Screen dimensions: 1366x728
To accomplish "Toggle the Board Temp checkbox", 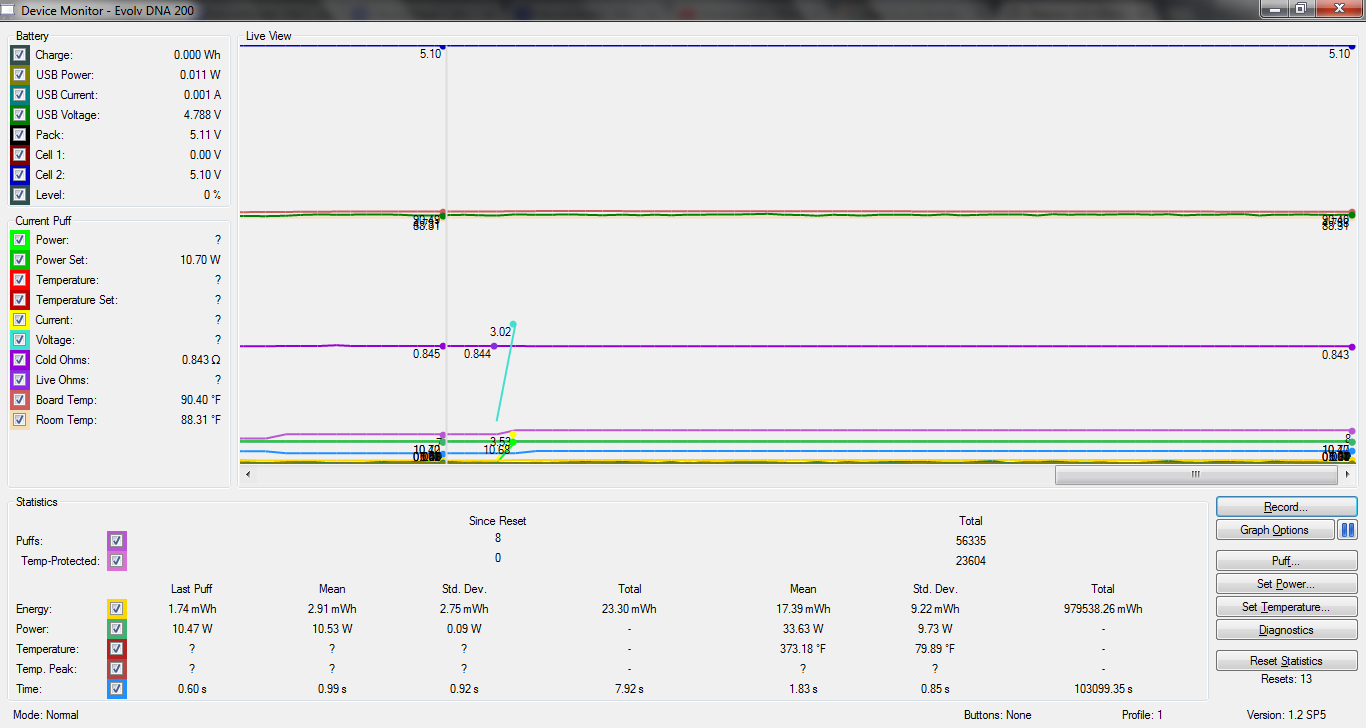I will coord(20,400).
